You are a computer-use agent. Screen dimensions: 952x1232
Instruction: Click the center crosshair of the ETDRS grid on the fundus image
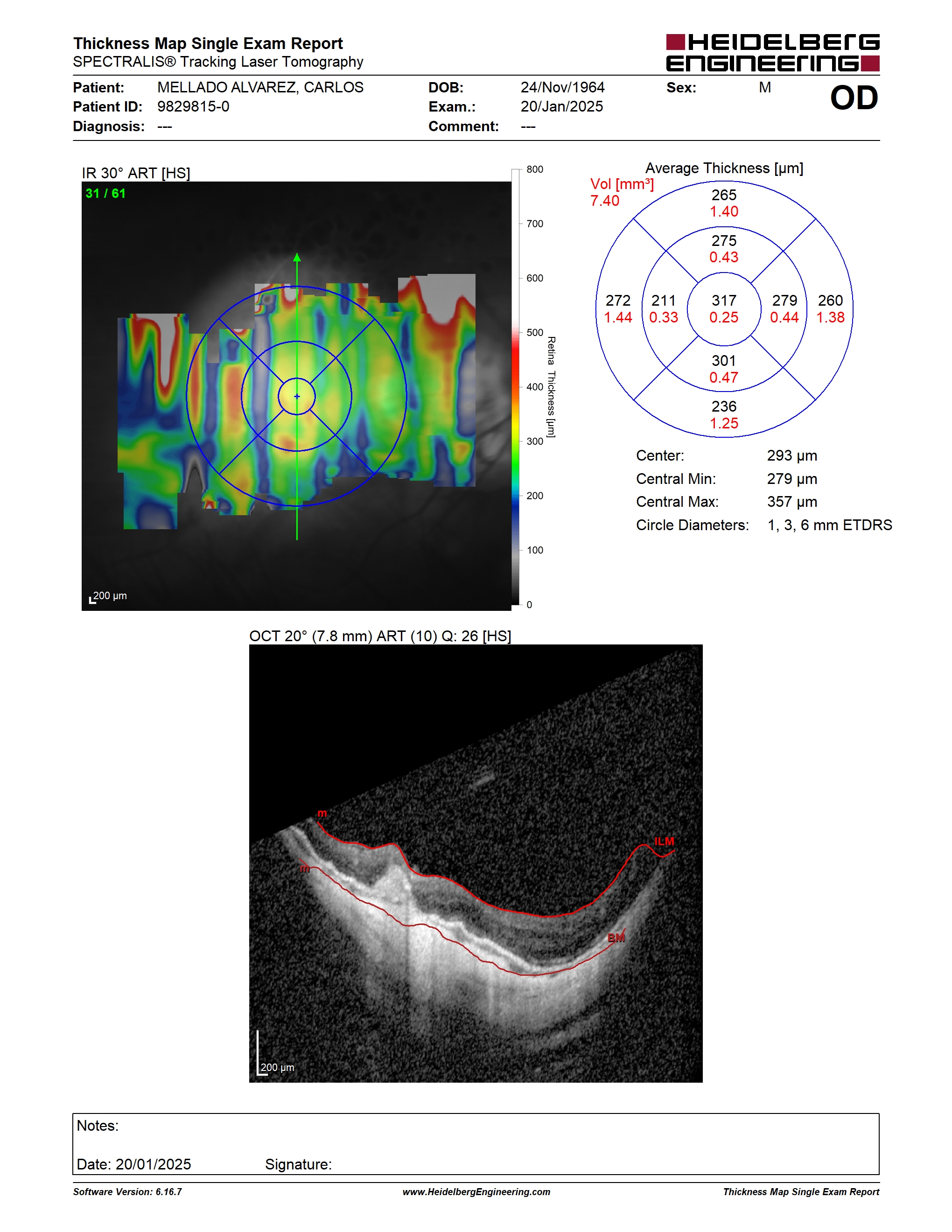click(x=297, y=396)
